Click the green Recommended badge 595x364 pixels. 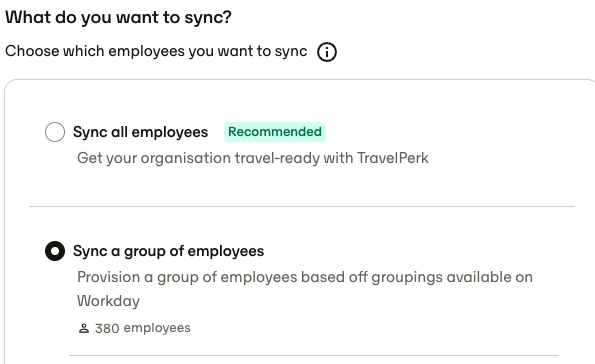coord(275,132)
